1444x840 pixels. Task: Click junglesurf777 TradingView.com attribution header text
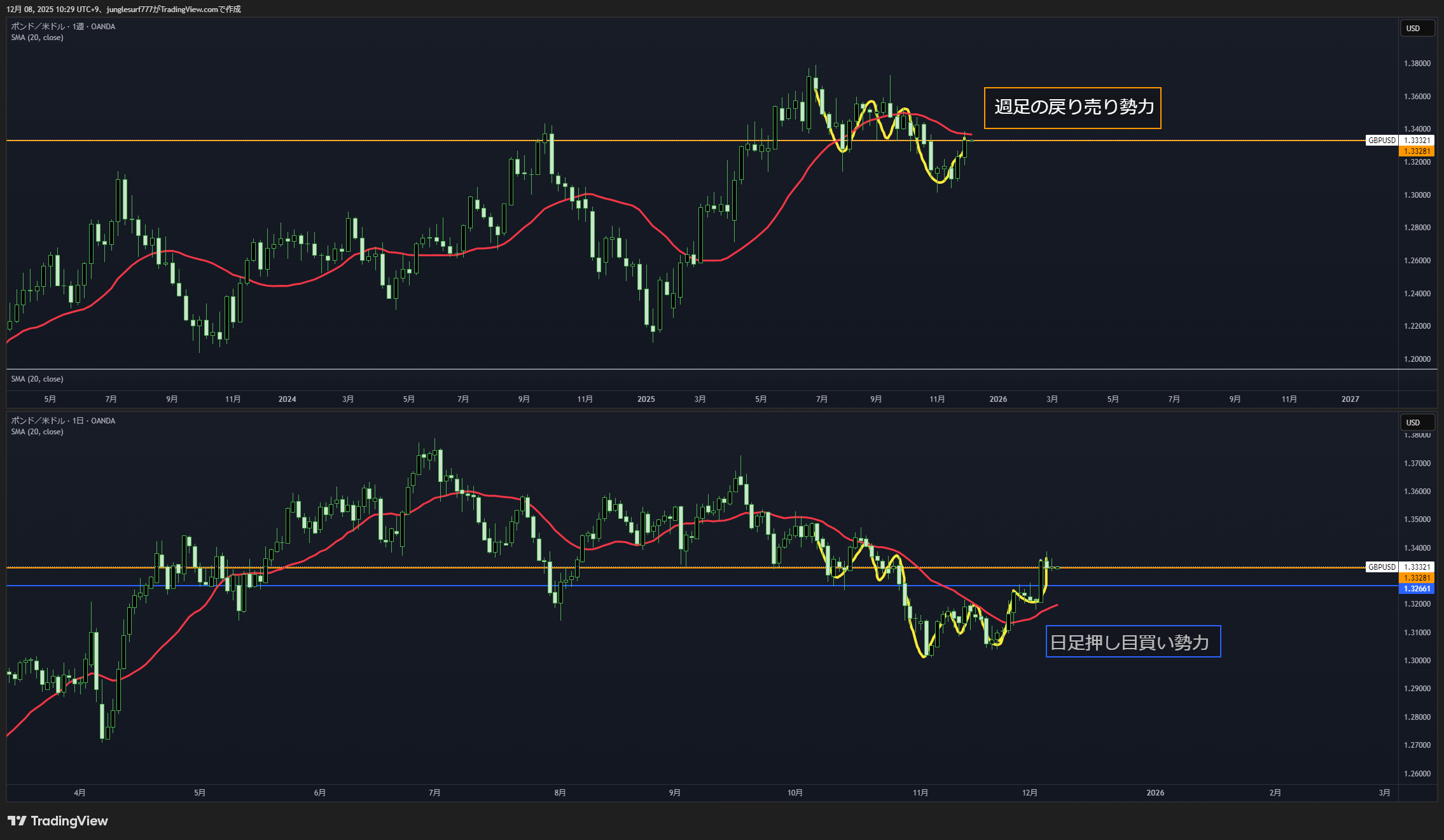[x=123, y=9]
